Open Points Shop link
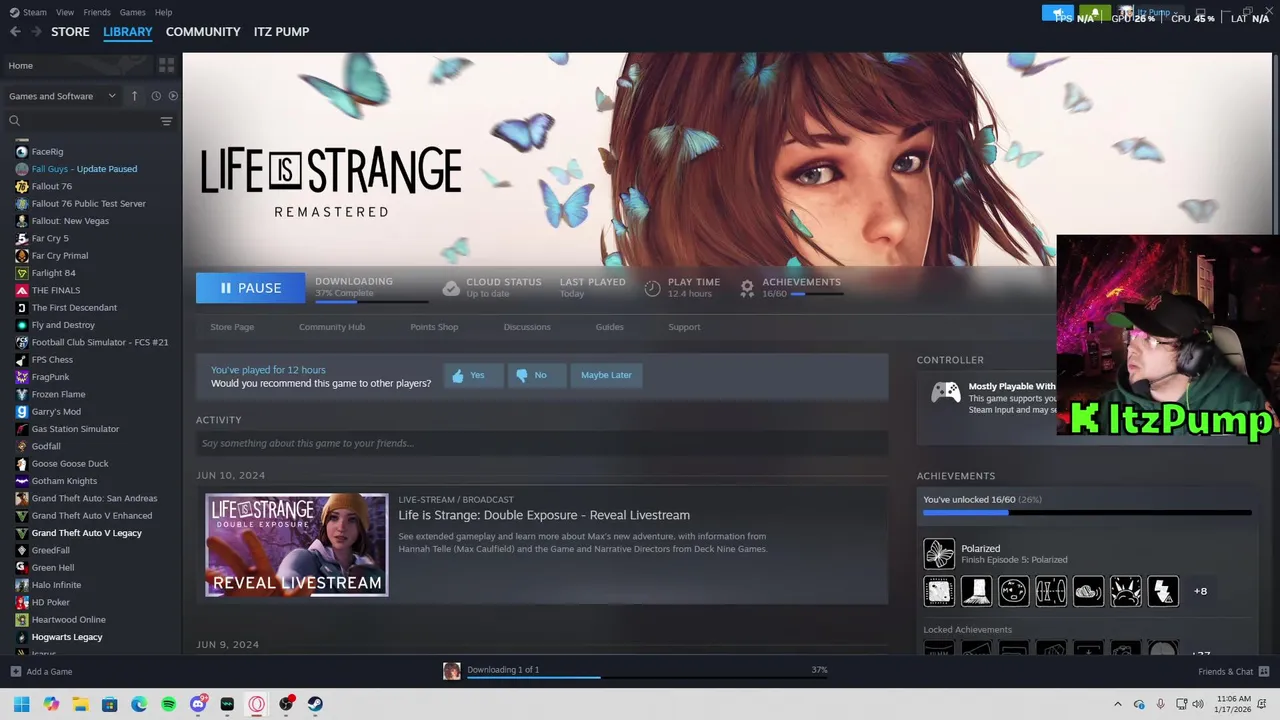Screen dimensions: 1280x720 coord(434,327)
